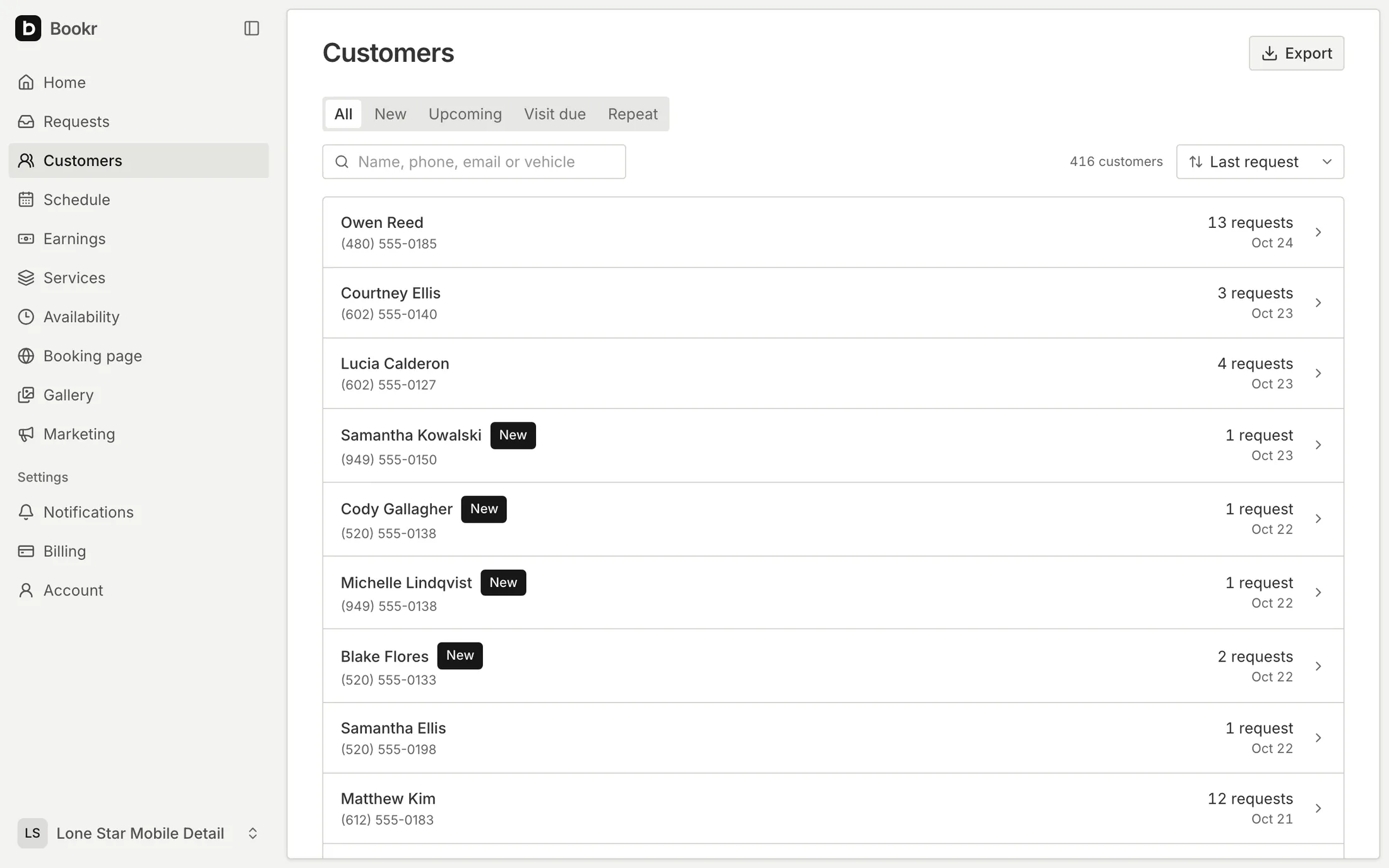Open Courtney Ellis's row chevron
The image size is (1389, 868).
click(1318, 303)
